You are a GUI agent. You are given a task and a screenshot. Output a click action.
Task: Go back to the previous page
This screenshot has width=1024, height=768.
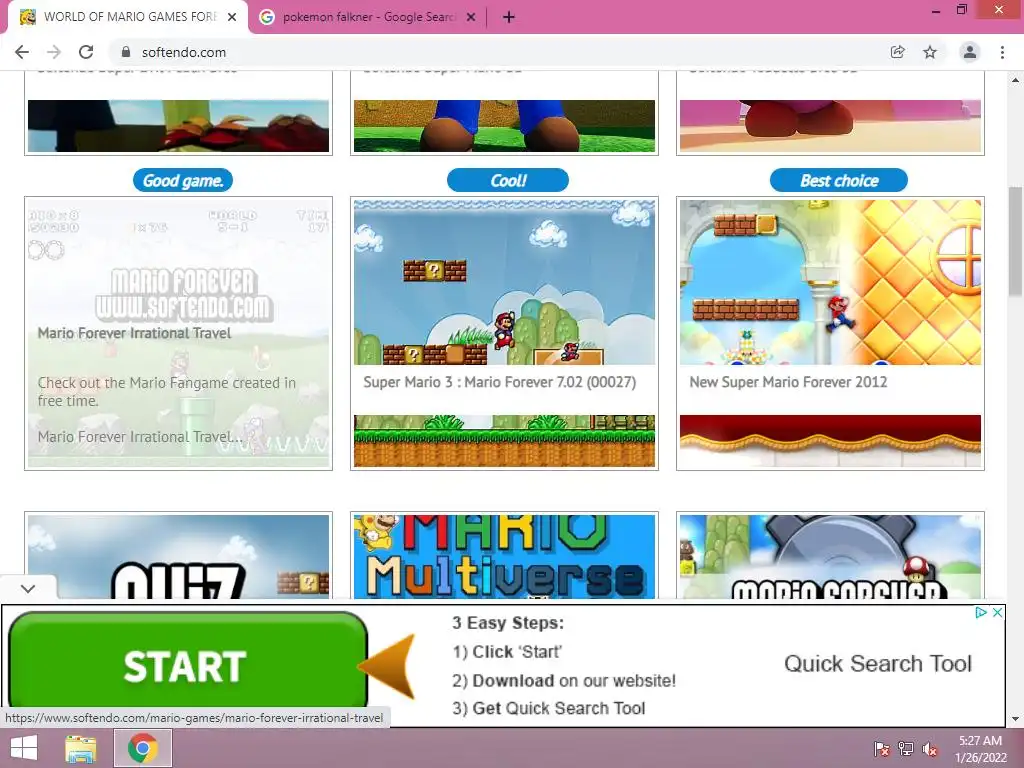click(22, 52)
